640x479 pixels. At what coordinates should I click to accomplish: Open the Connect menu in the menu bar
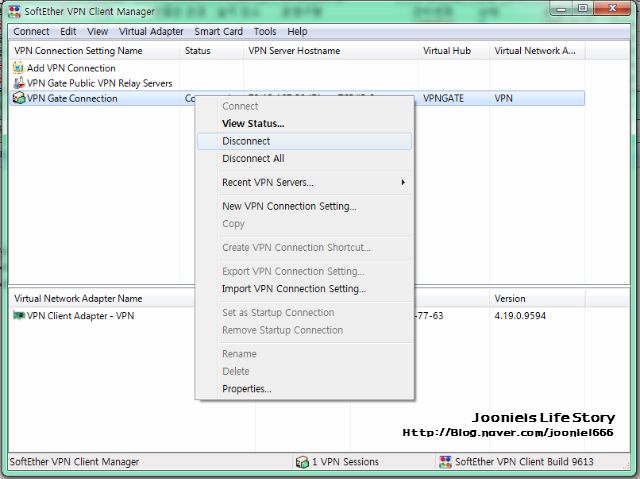(31, 31)
